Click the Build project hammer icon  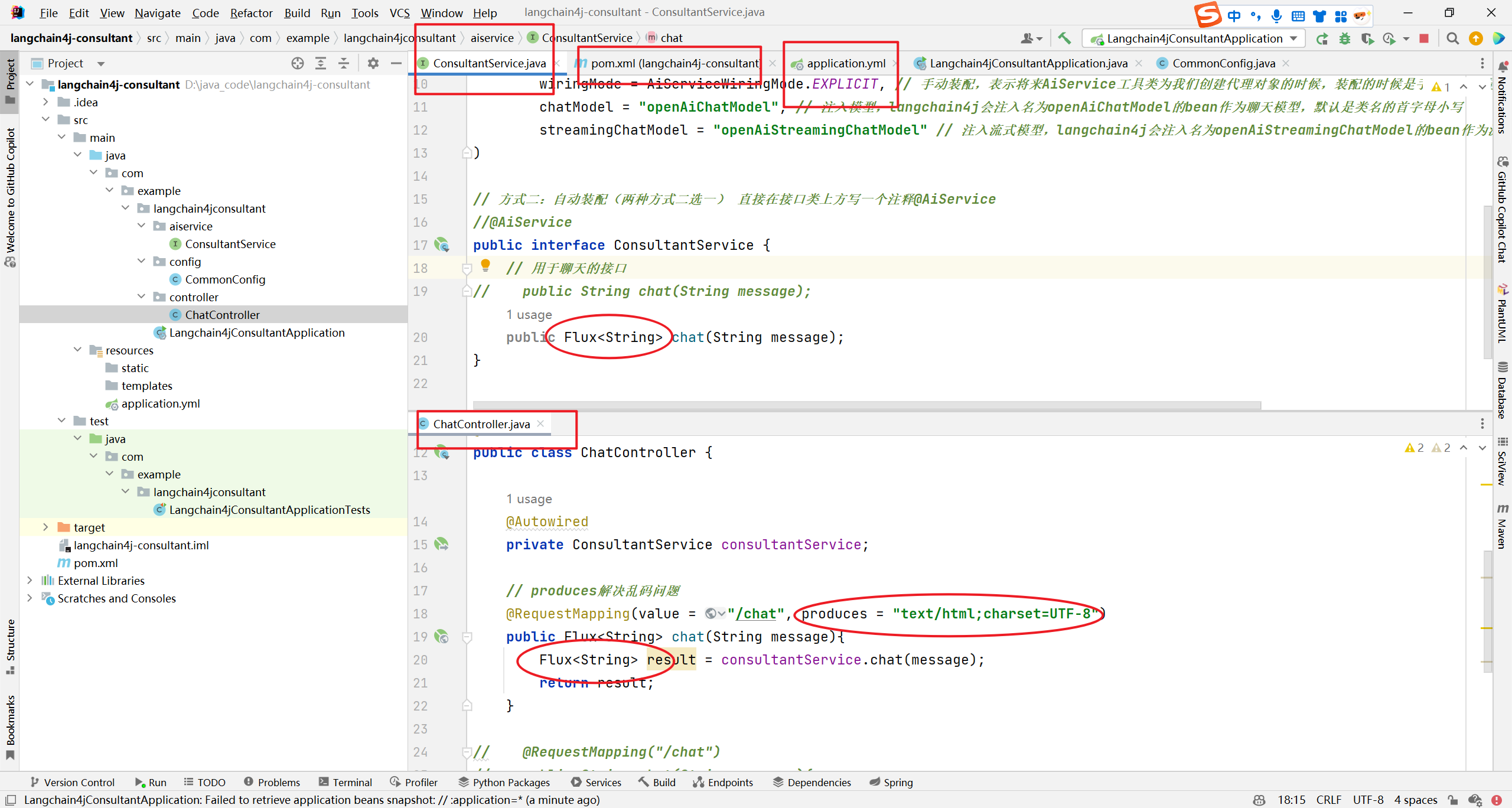pos(1064,38)
